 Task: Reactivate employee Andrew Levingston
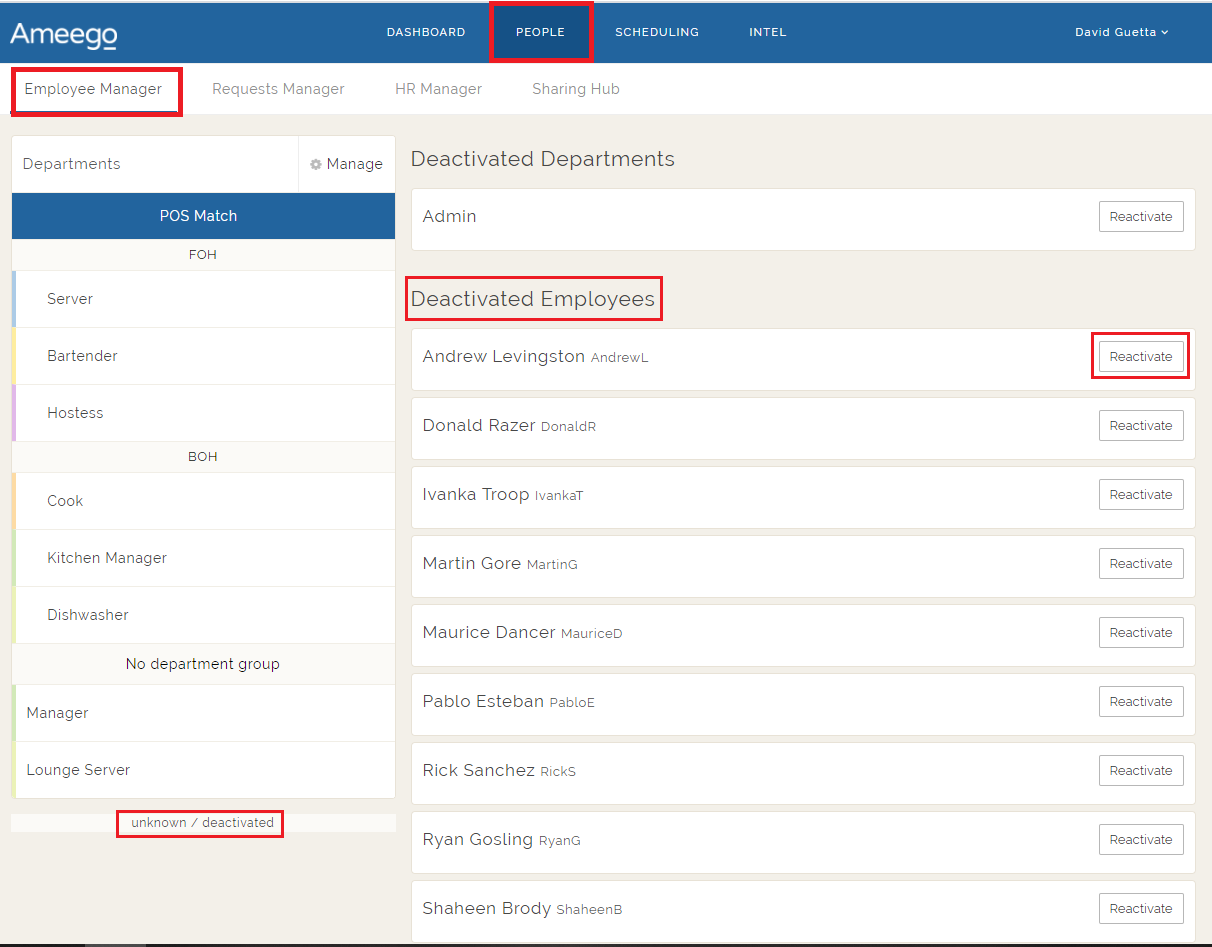click(x=1140, y=357)
